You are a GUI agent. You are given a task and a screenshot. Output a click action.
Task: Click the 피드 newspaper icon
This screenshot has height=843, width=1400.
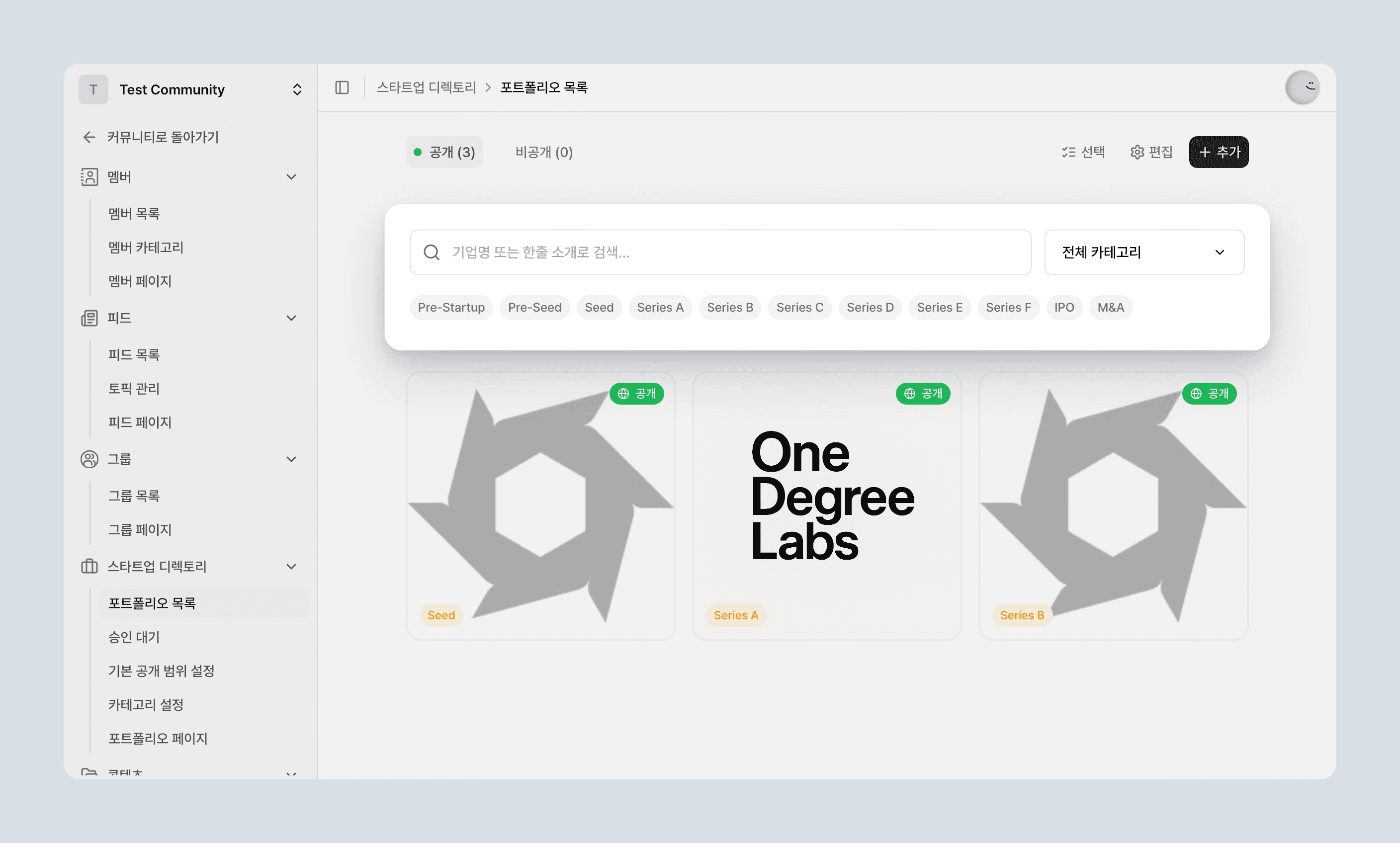(x=89, y=318)
